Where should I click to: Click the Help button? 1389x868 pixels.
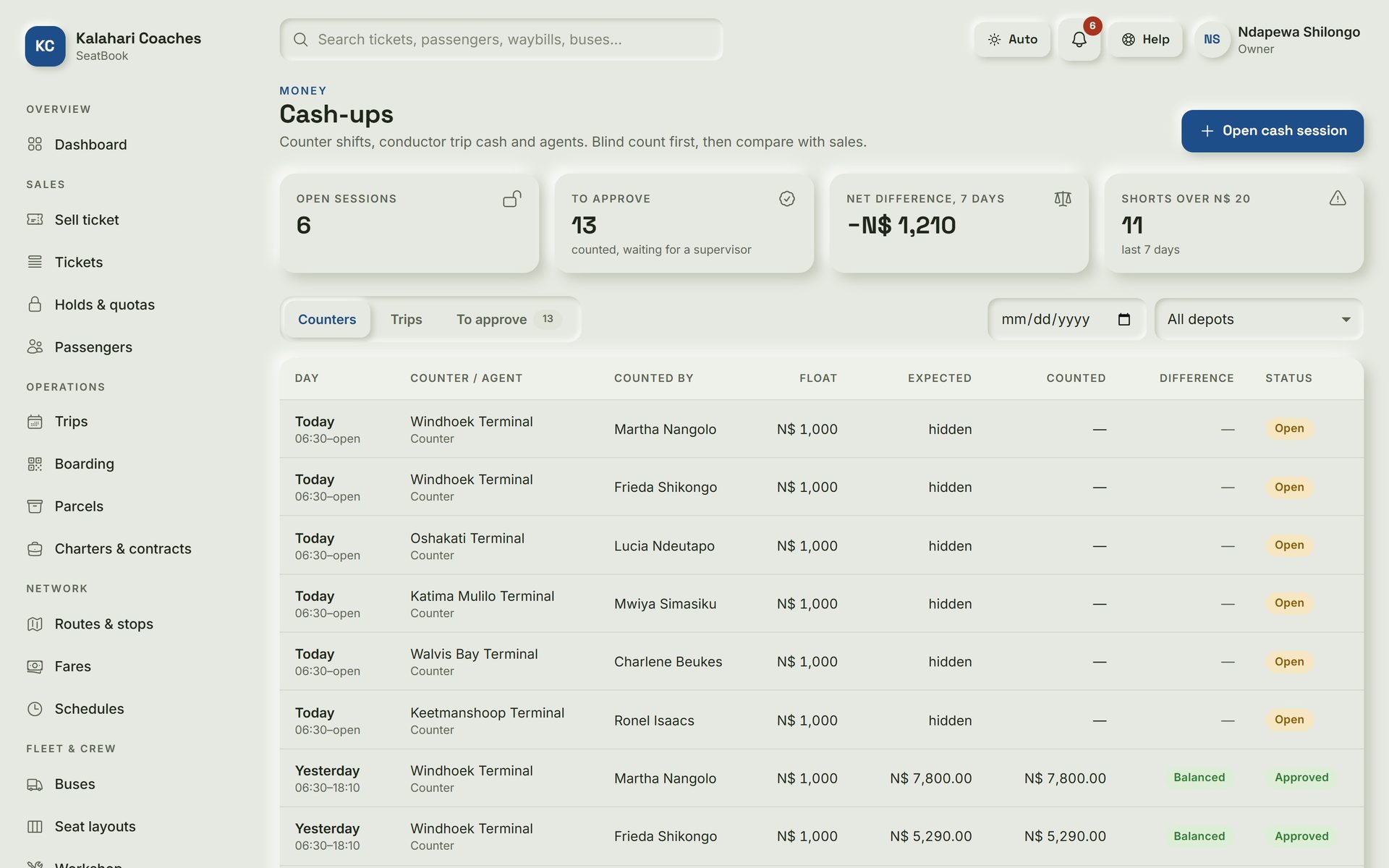(x=1145, y=40)
